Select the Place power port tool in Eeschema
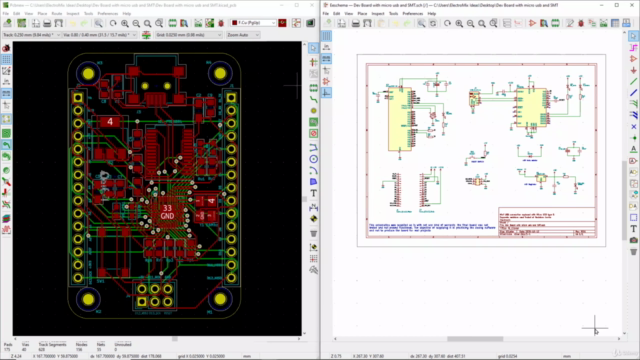The width and height of the screenshot is (640, 360). (633, 70)
